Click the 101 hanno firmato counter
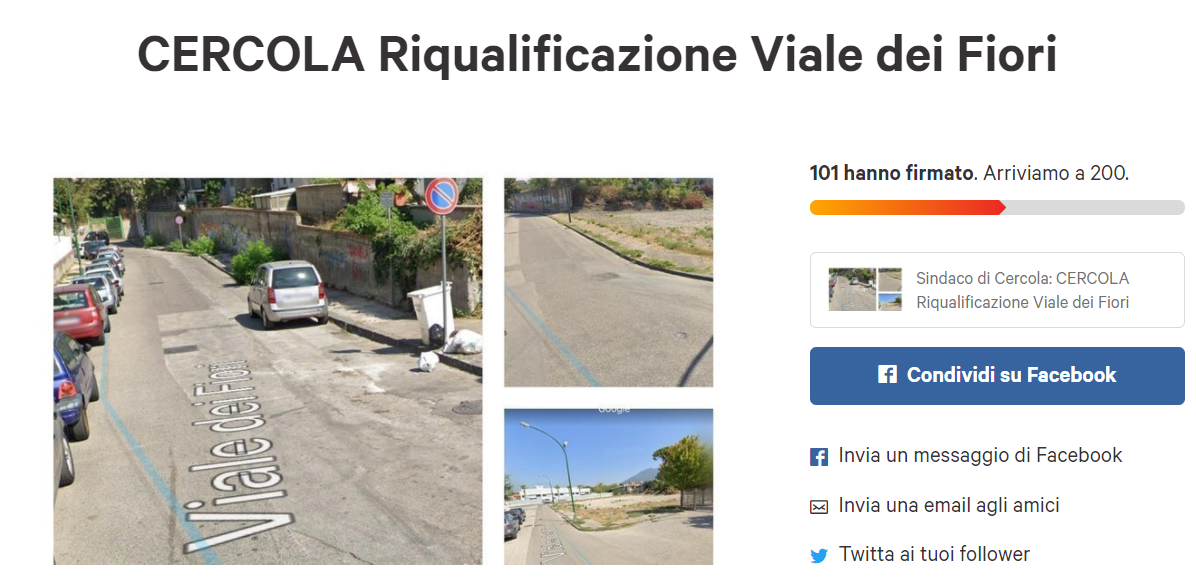 click(892, 173)
